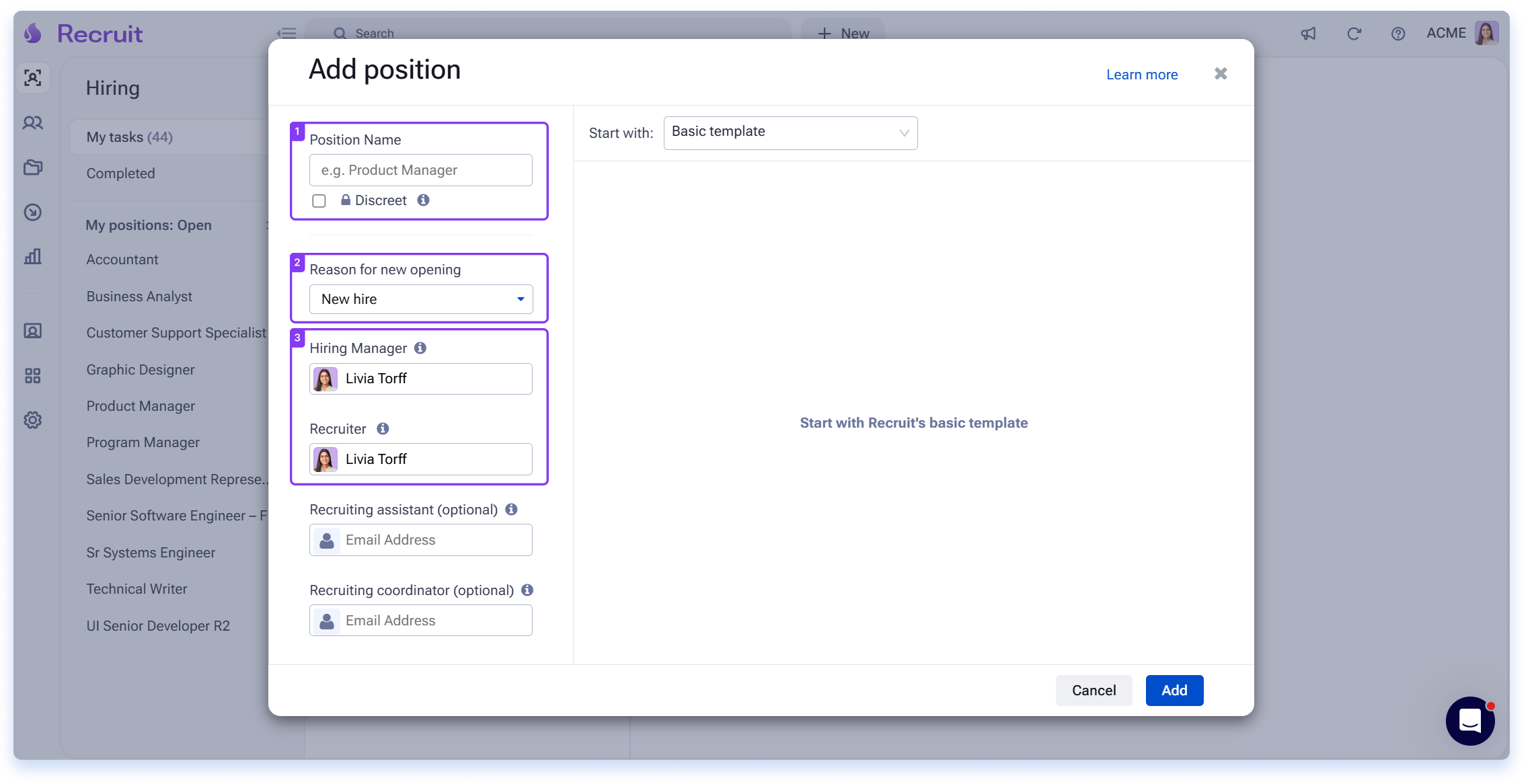This screenshot has height=784, width=1534.
Task: Click the Hiring Manager field Livia Torff
Action: (421, 379)
